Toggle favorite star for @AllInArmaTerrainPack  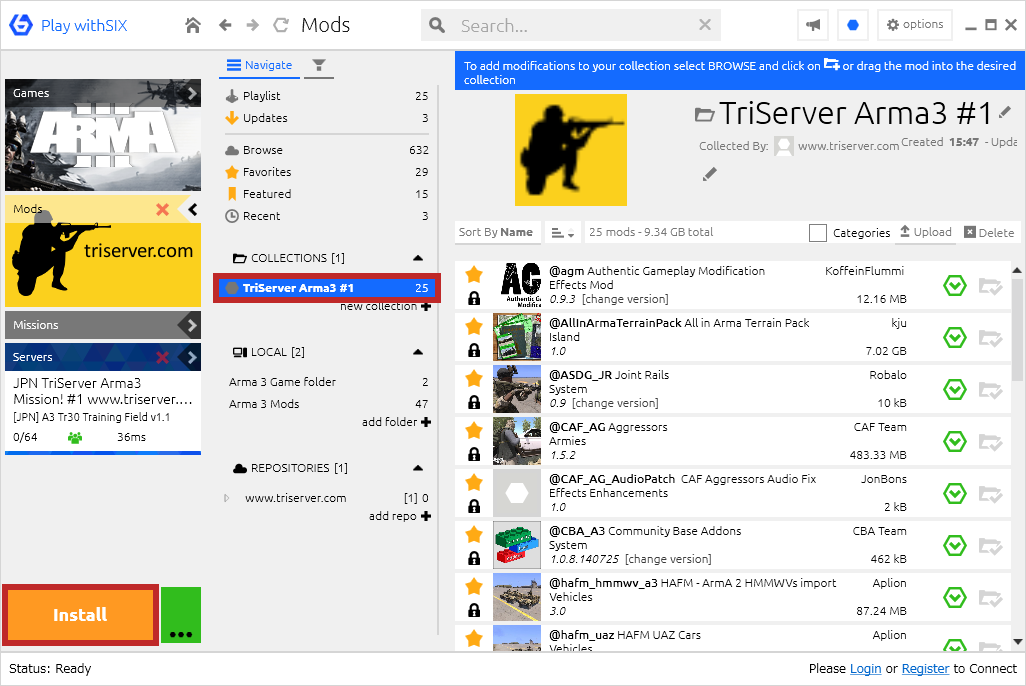tap(474, 327)
